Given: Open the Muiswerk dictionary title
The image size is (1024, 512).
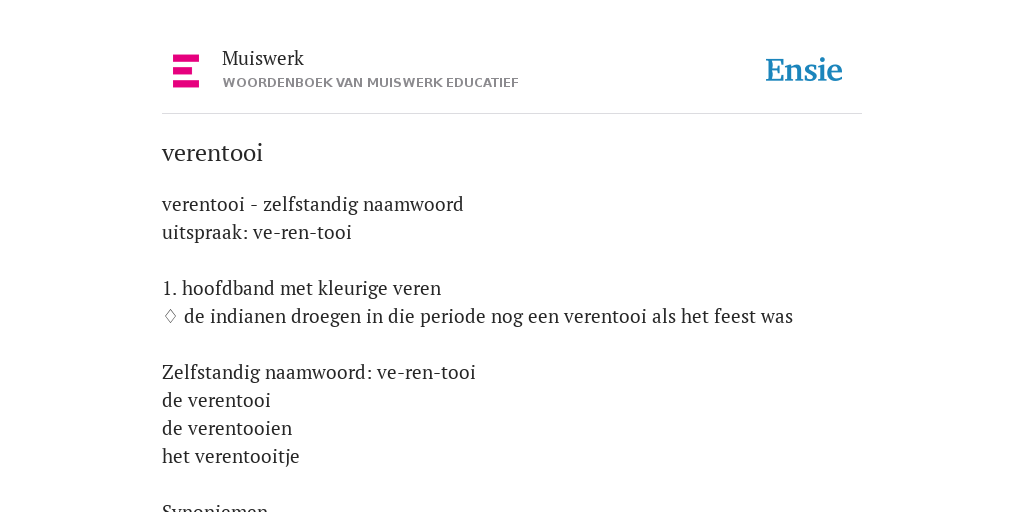Looking at the screenshot, I should (263, 59).
